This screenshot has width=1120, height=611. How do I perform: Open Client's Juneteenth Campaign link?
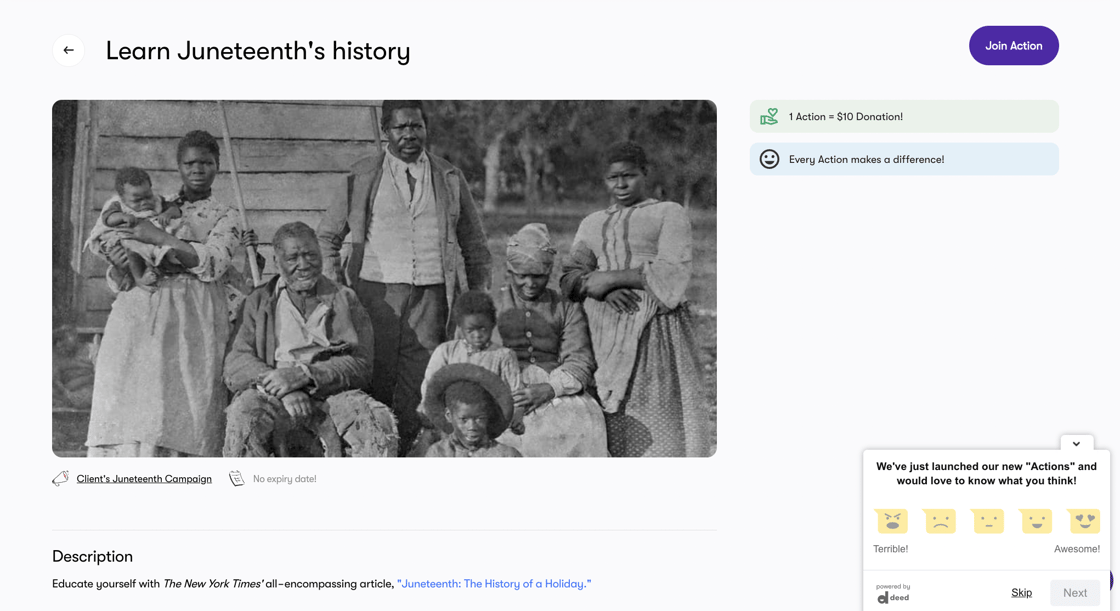144,479
